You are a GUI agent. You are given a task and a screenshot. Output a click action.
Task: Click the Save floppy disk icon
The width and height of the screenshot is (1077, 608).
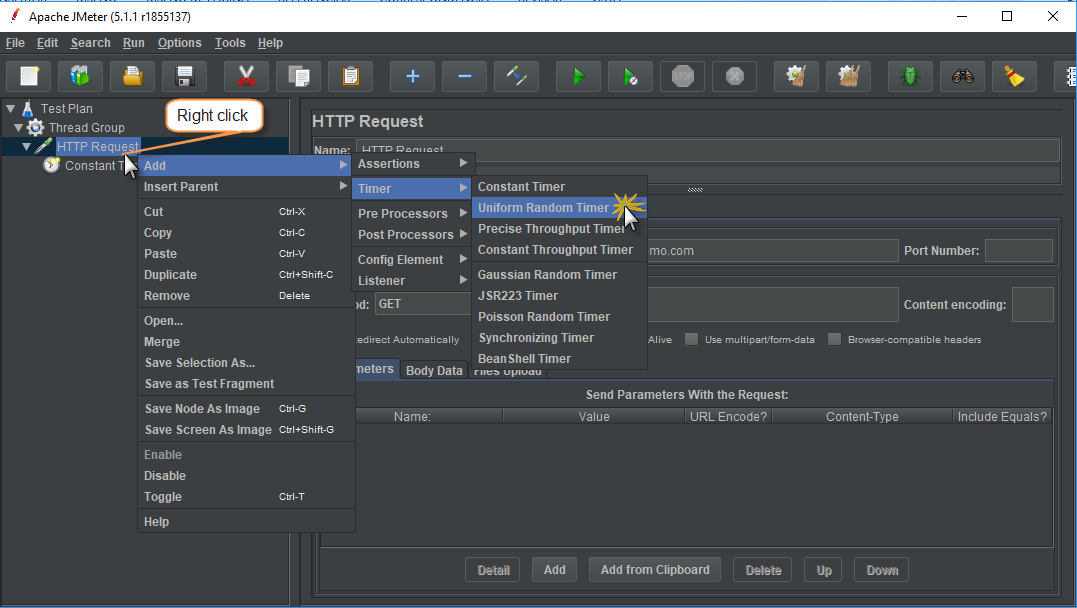point(184,77)
